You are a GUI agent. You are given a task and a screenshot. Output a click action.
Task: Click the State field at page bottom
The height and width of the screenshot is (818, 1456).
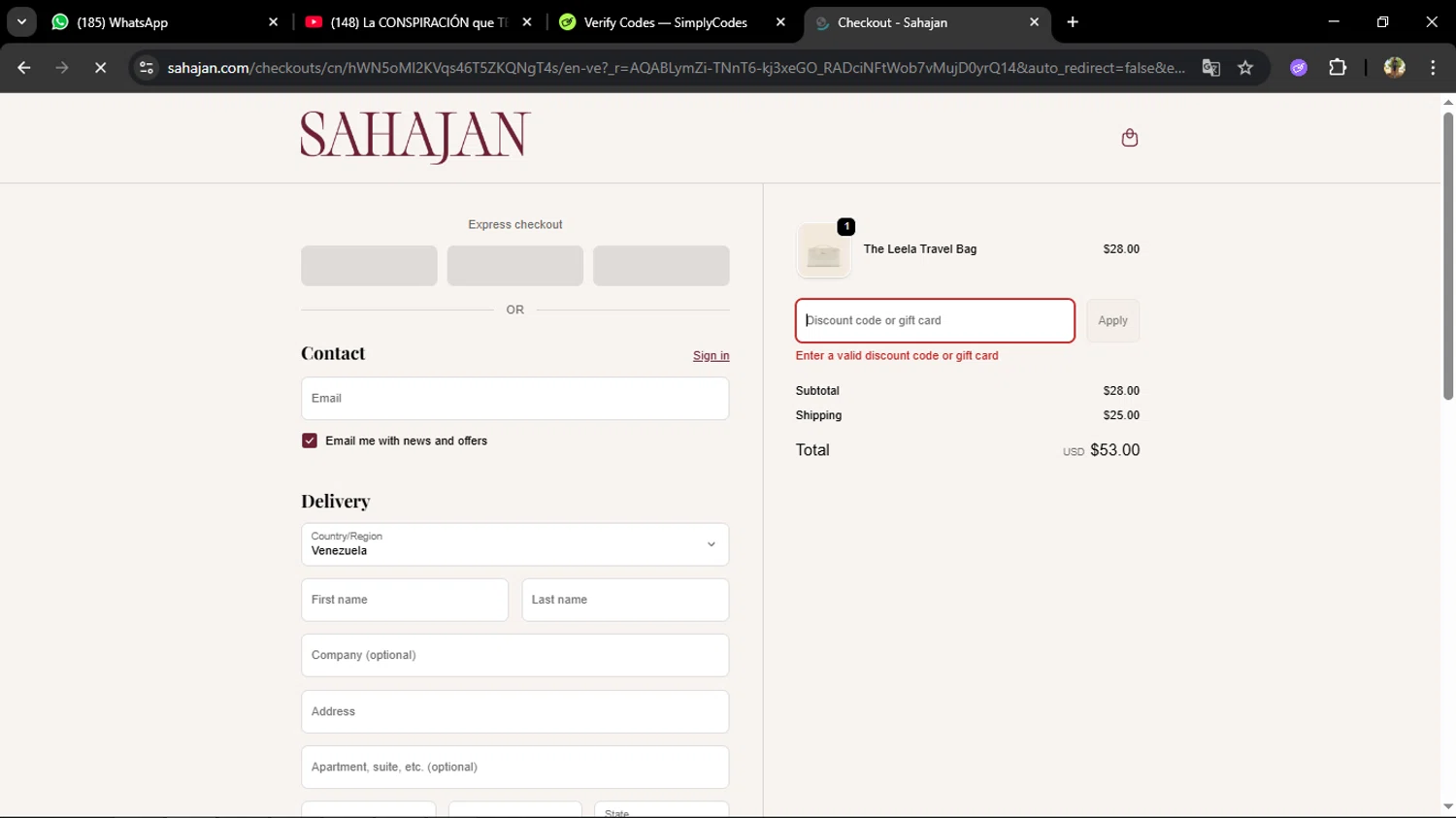[x=661, y=810]
